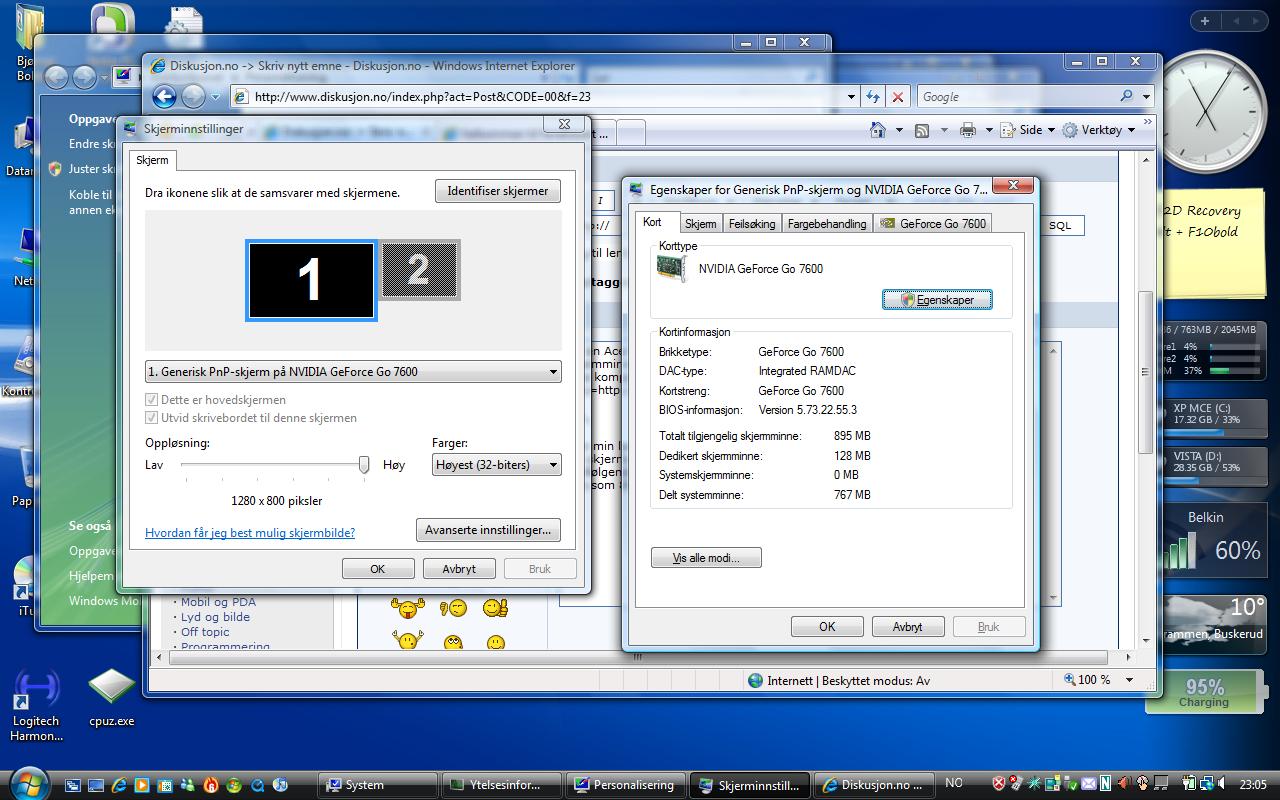Click the analog clock gadget

coord(1215,110)
